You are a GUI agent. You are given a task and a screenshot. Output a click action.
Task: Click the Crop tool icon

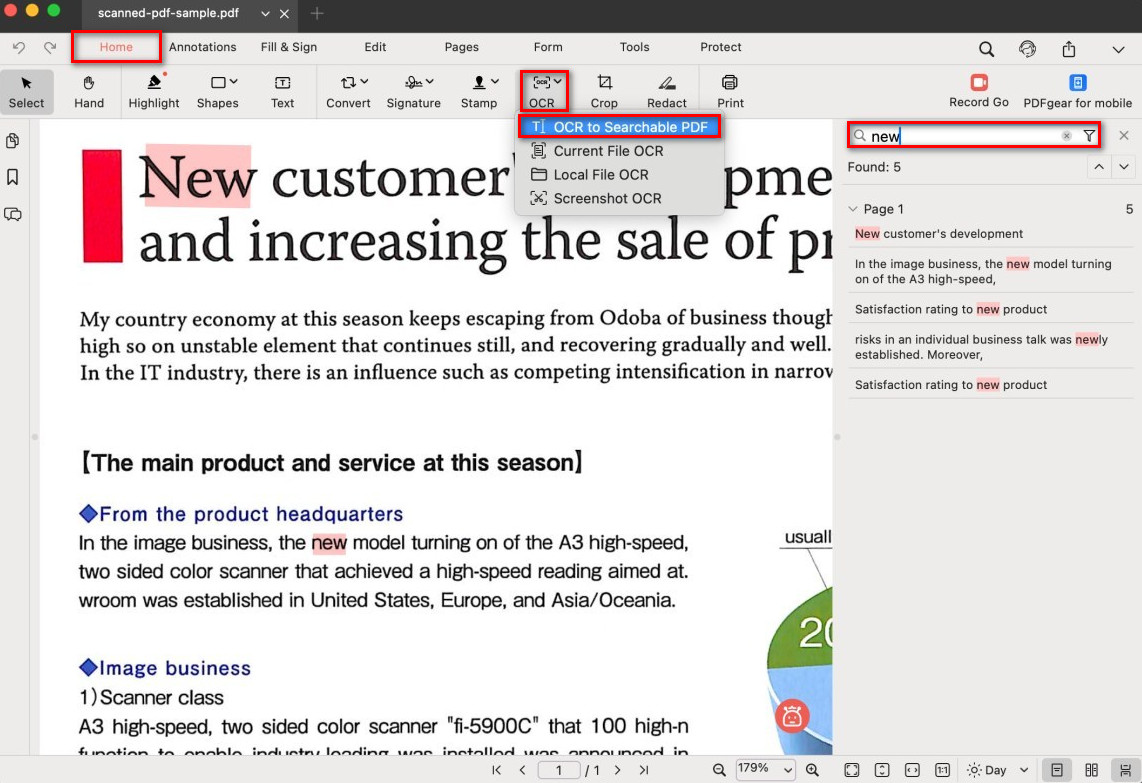(x=604, y=83)
